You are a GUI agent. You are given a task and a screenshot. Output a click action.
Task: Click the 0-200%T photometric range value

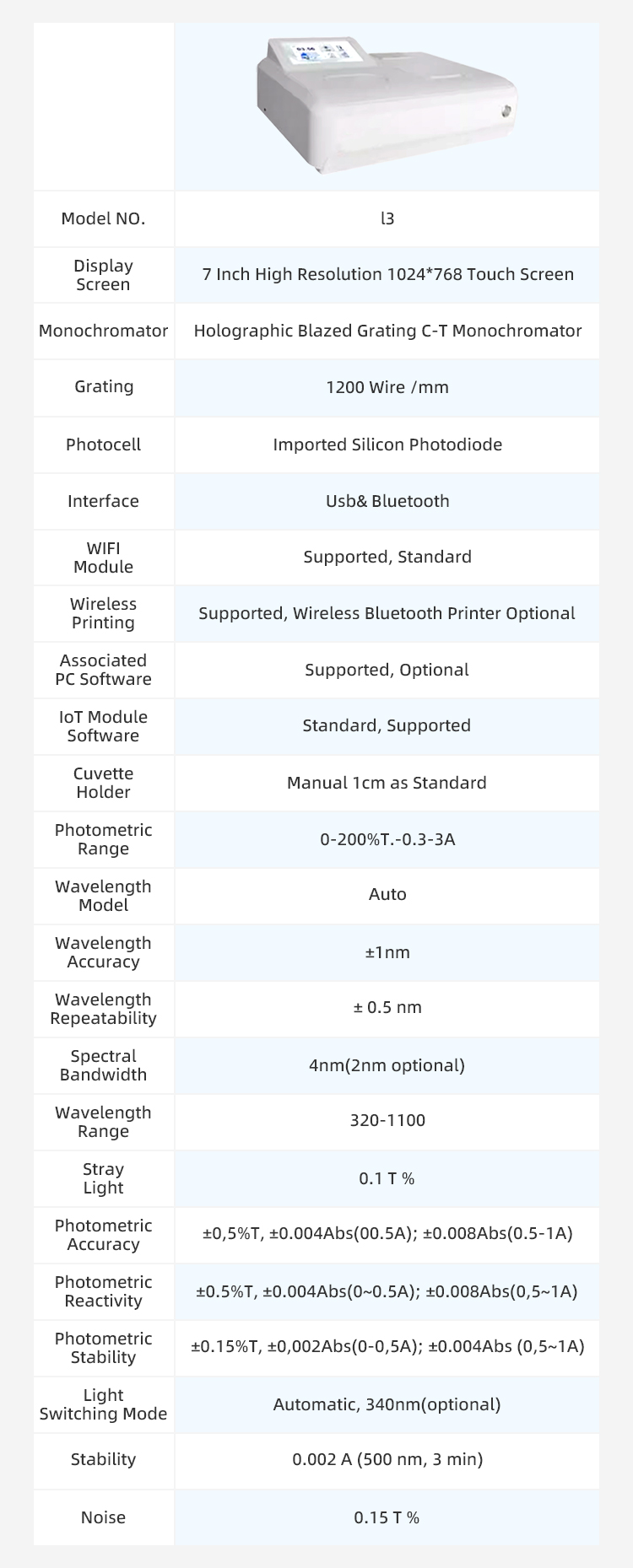(x=387, y=839)
